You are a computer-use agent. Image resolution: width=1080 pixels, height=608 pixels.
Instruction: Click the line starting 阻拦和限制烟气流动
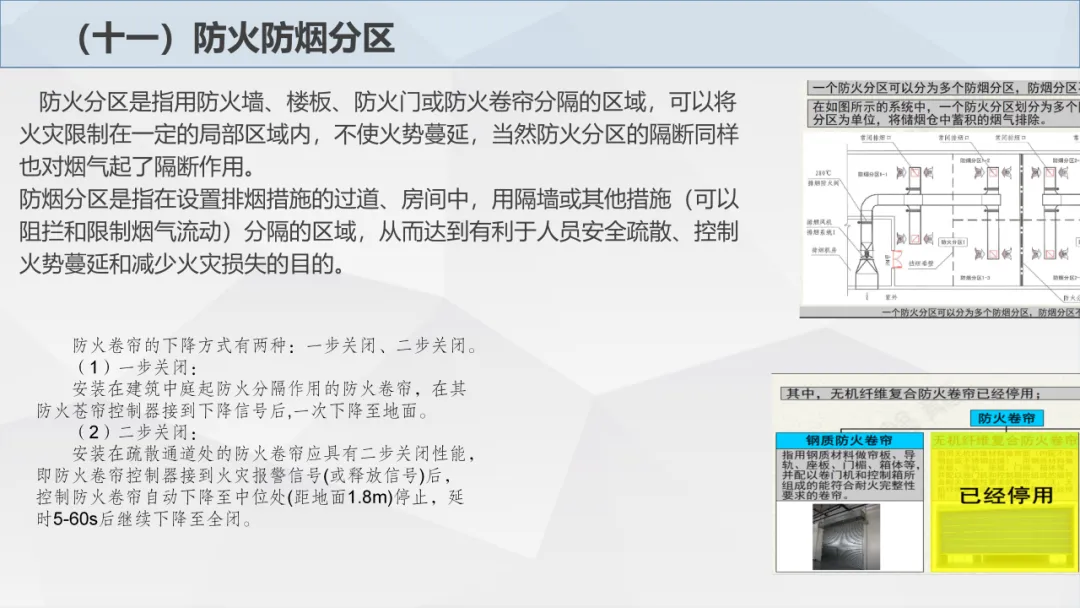point(379,232)
